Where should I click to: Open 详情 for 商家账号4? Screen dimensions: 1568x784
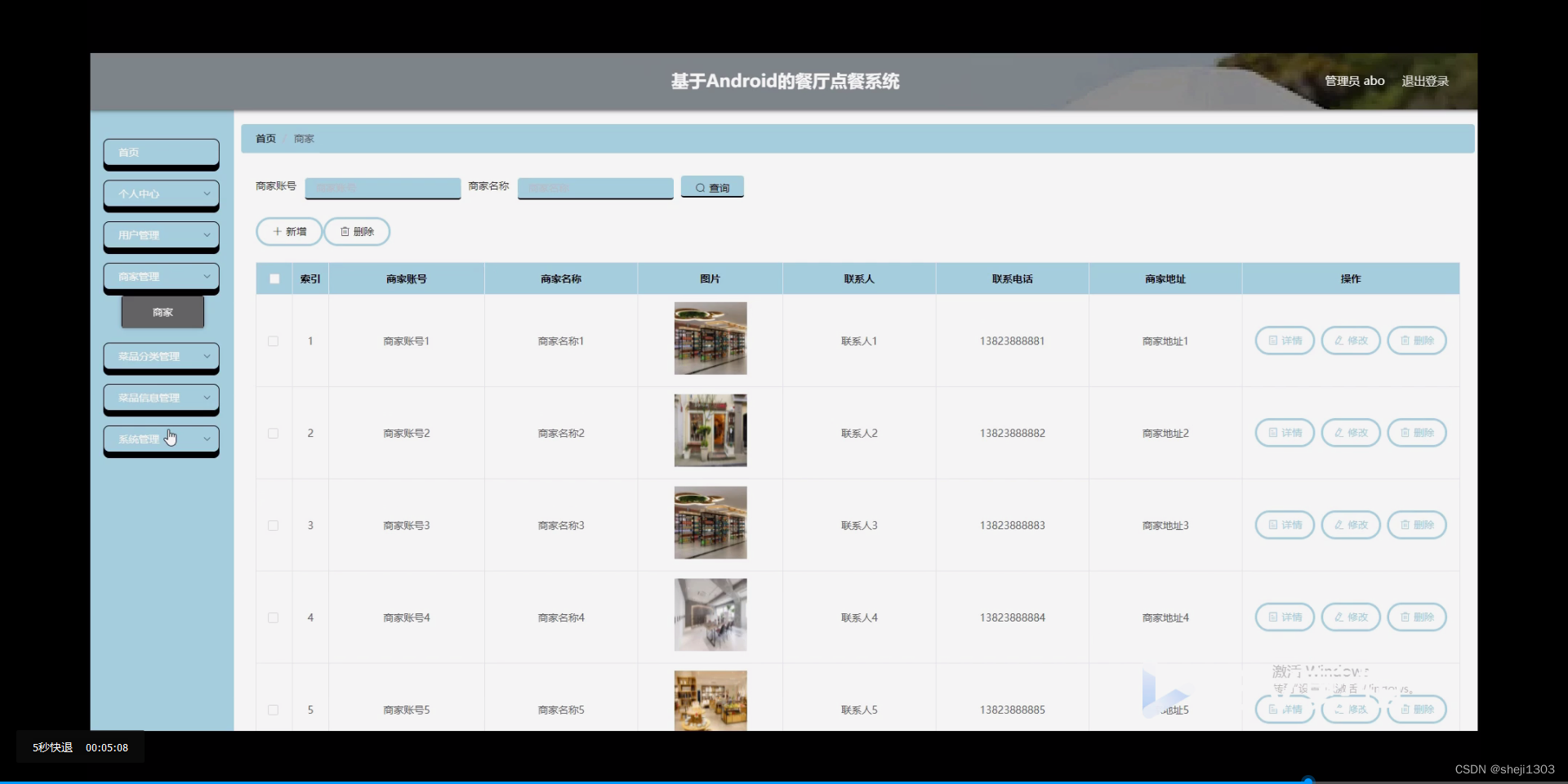[1285, 617]
